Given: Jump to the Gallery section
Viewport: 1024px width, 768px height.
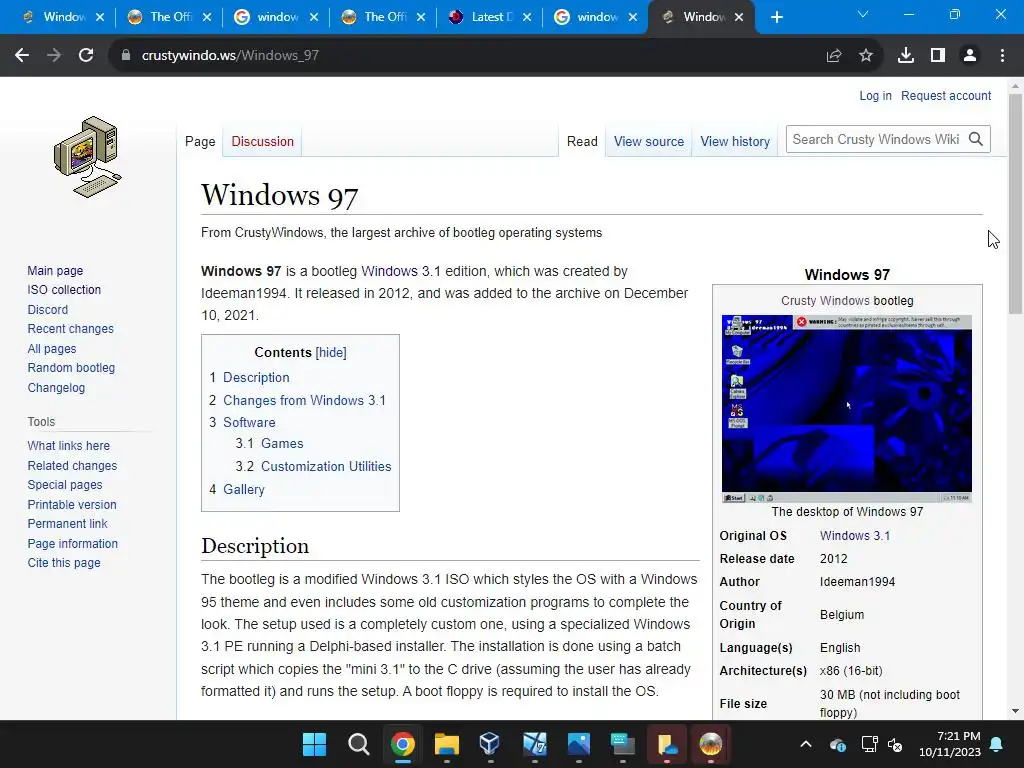Looking at the screenshot, I should coord(244,489).
